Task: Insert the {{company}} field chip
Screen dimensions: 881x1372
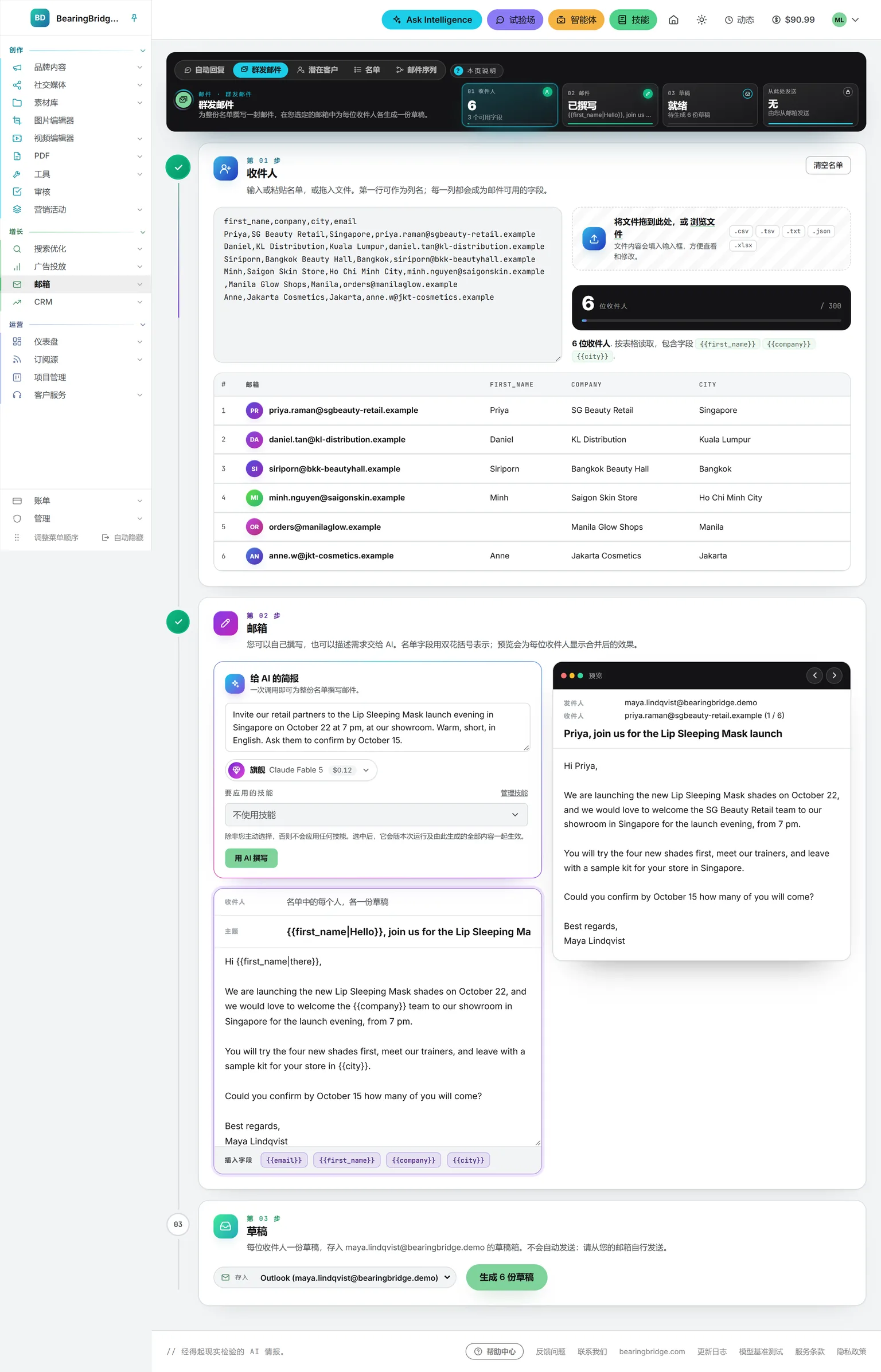Action: tap(414, 1160)
